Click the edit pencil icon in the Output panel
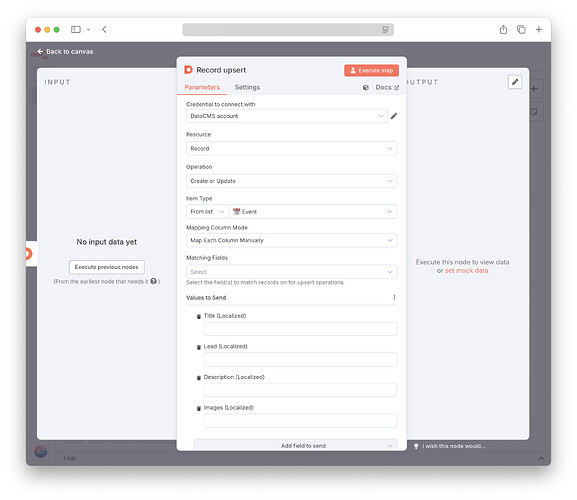The image size is (577, 500). (515, 82)
